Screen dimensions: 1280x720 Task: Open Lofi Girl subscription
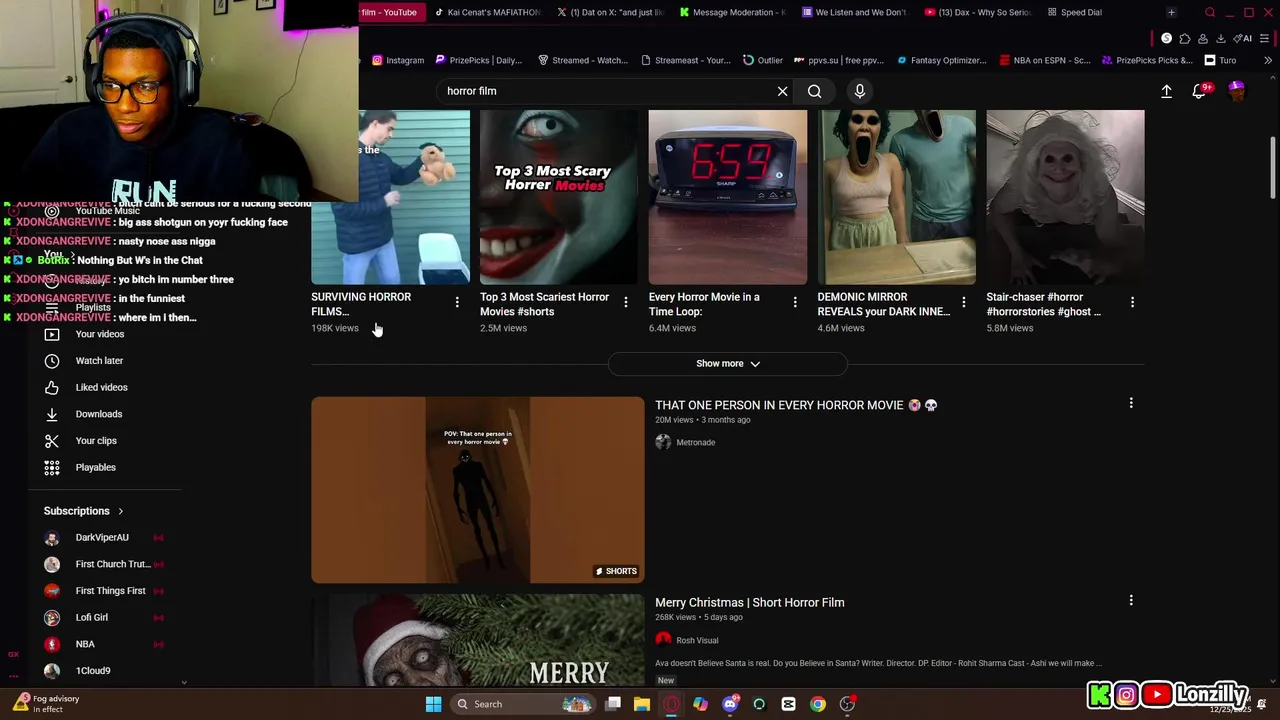(x=92, y=618)
